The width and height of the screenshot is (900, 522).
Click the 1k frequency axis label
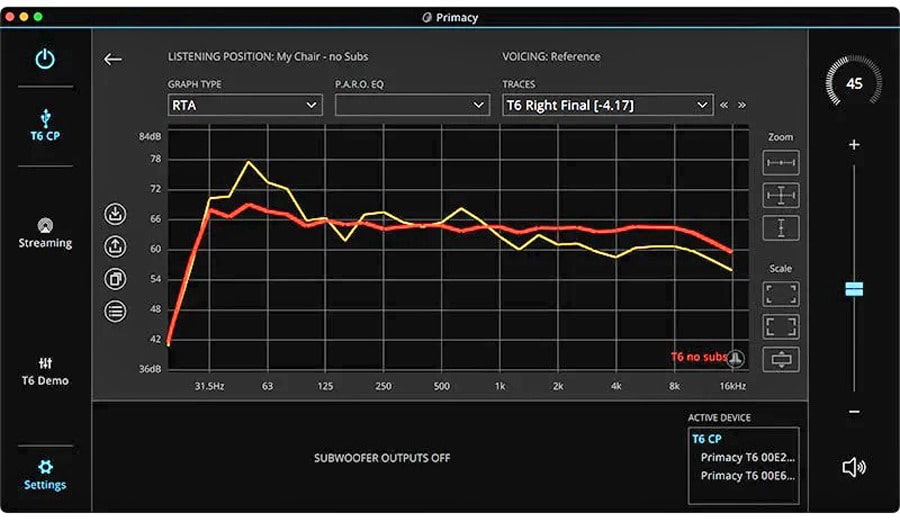(500, 386)
